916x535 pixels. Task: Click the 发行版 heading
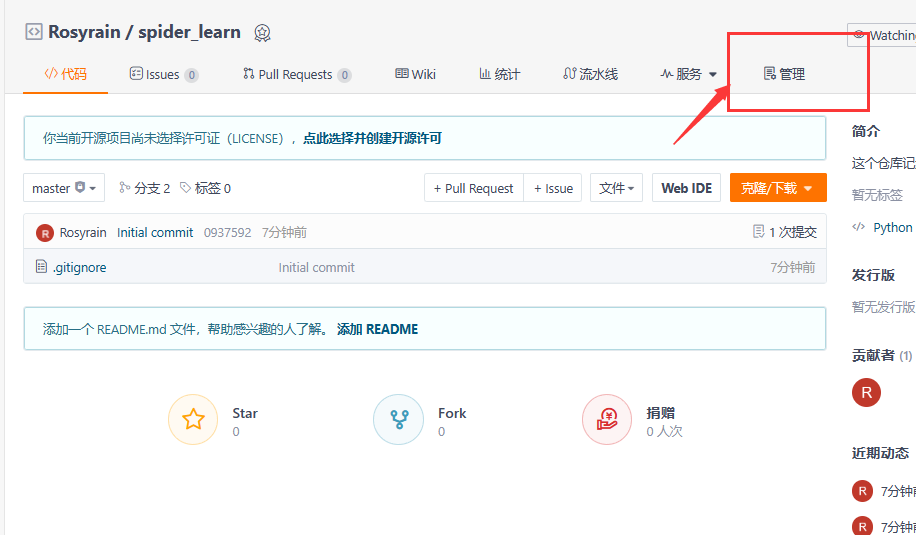(873, 275)
